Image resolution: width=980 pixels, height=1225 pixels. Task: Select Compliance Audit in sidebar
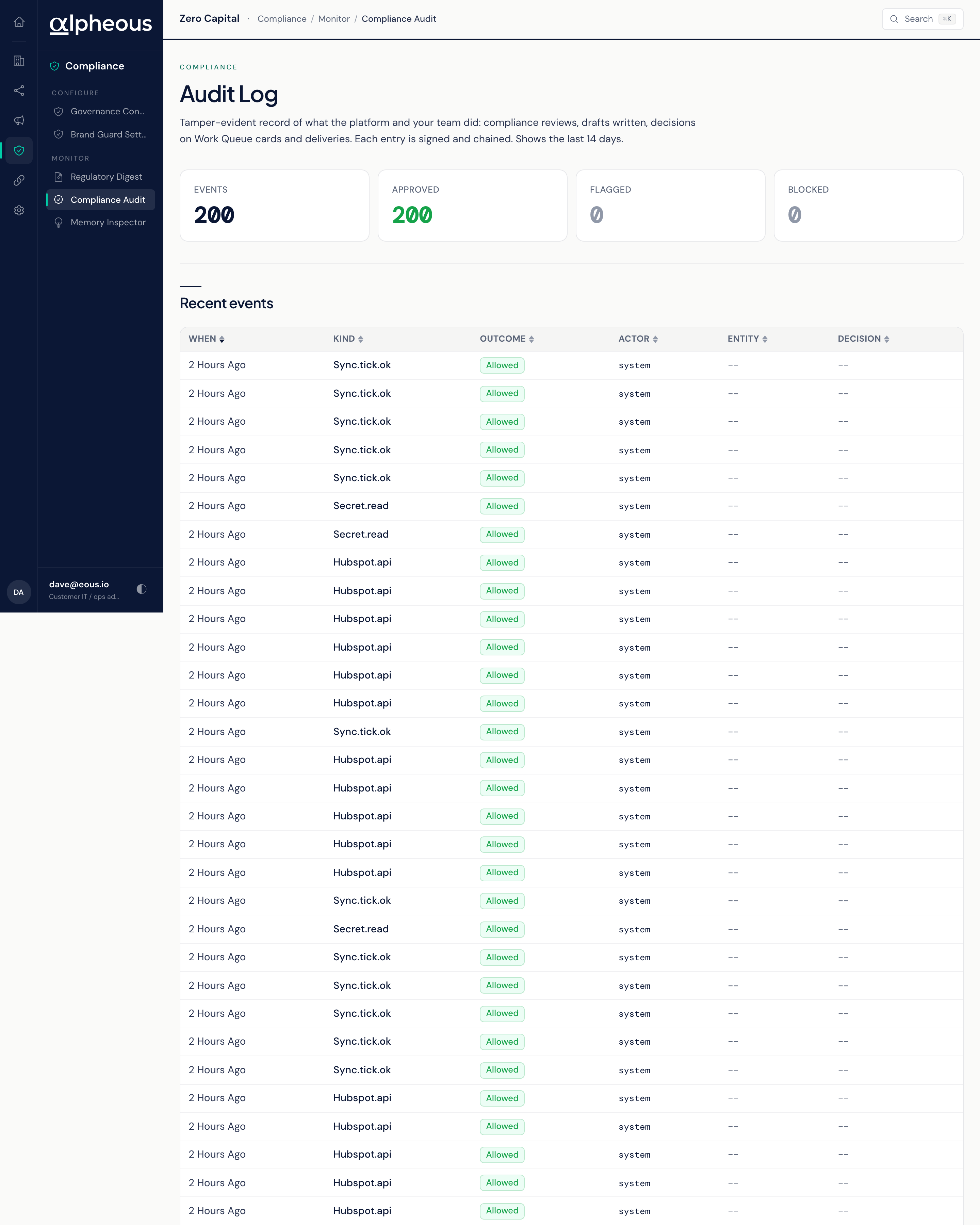pos(101,199)
